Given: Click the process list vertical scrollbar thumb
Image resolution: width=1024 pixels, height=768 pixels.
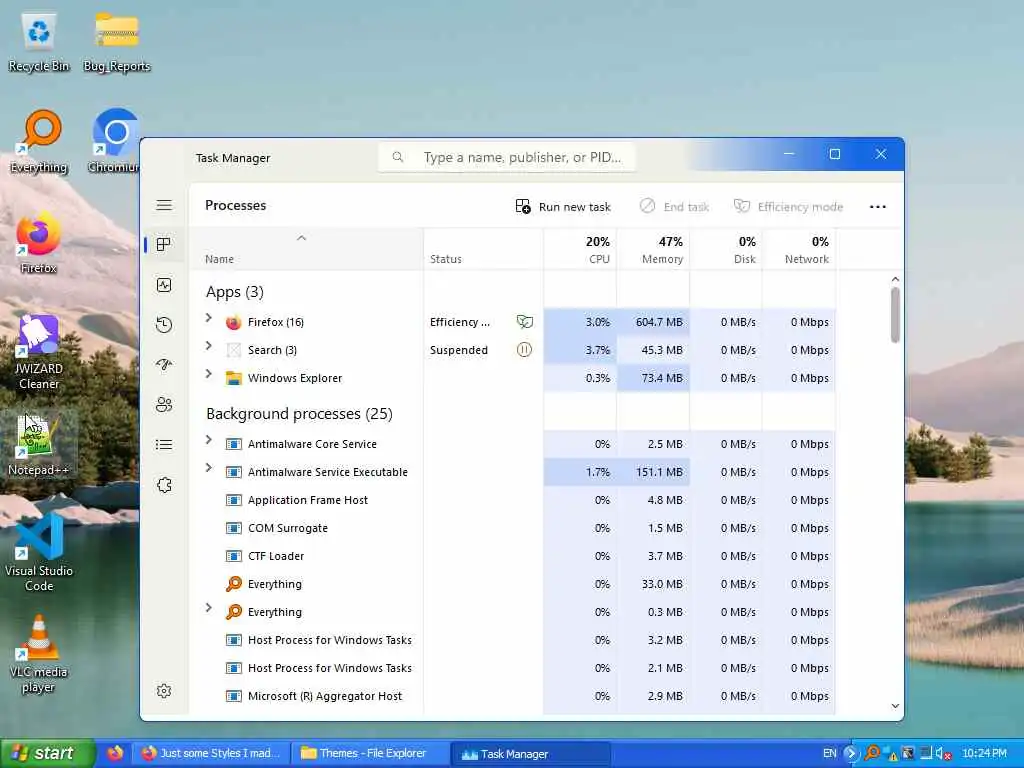Looking at the screenshot, I should tap(895, 315).
